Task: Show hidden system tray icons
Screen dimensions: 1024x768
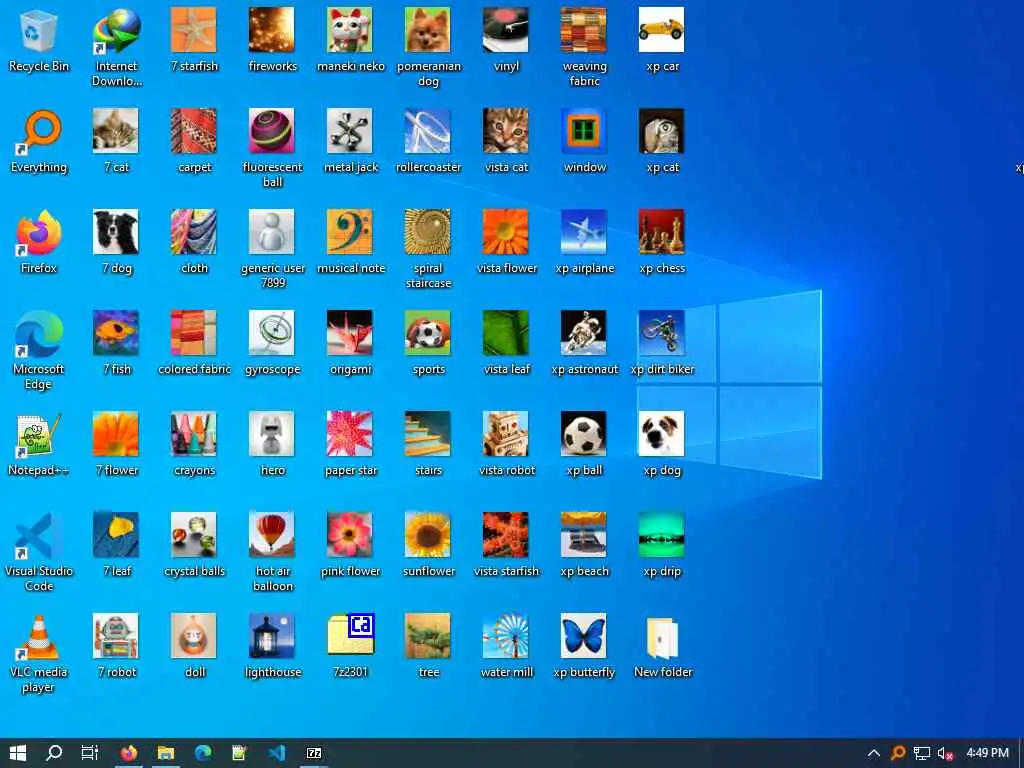Action: click(874, 753)
